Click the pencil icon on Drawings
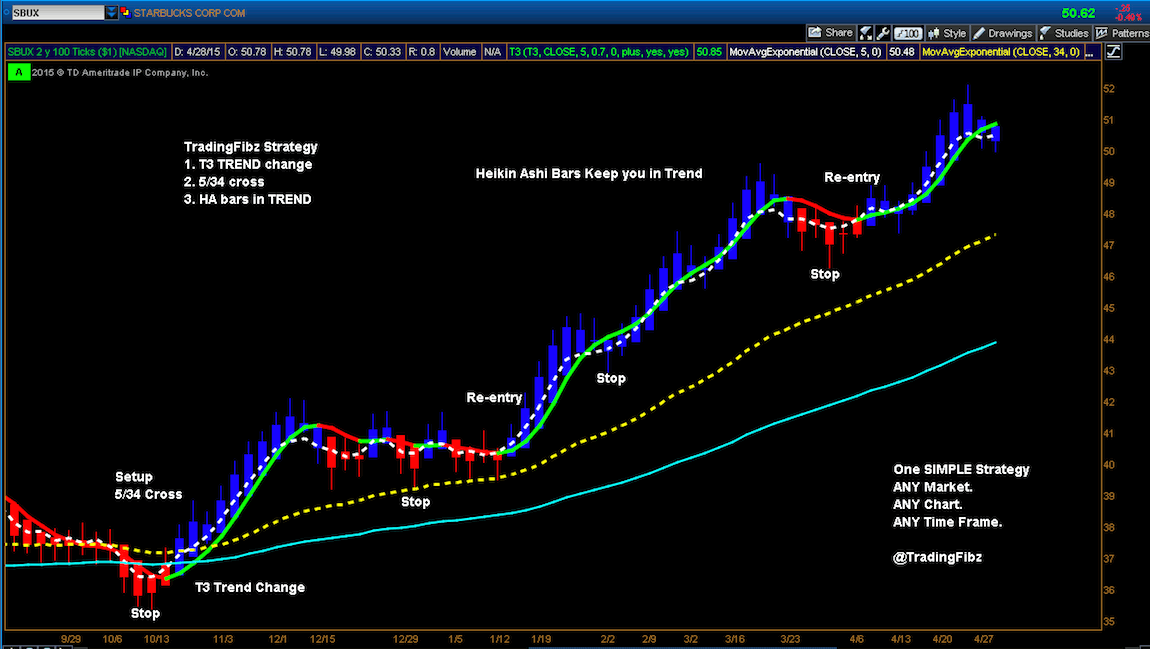 pyautogui.click(x=979, y=33)
